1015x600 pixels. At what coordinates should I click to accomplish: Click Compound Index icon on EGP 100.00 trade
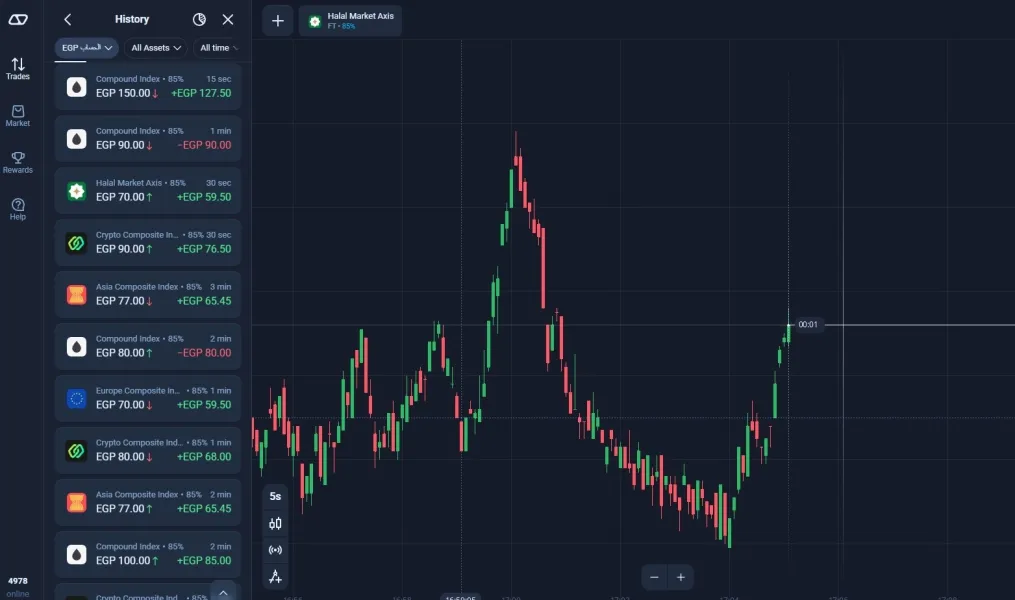[x=76, y=554]
